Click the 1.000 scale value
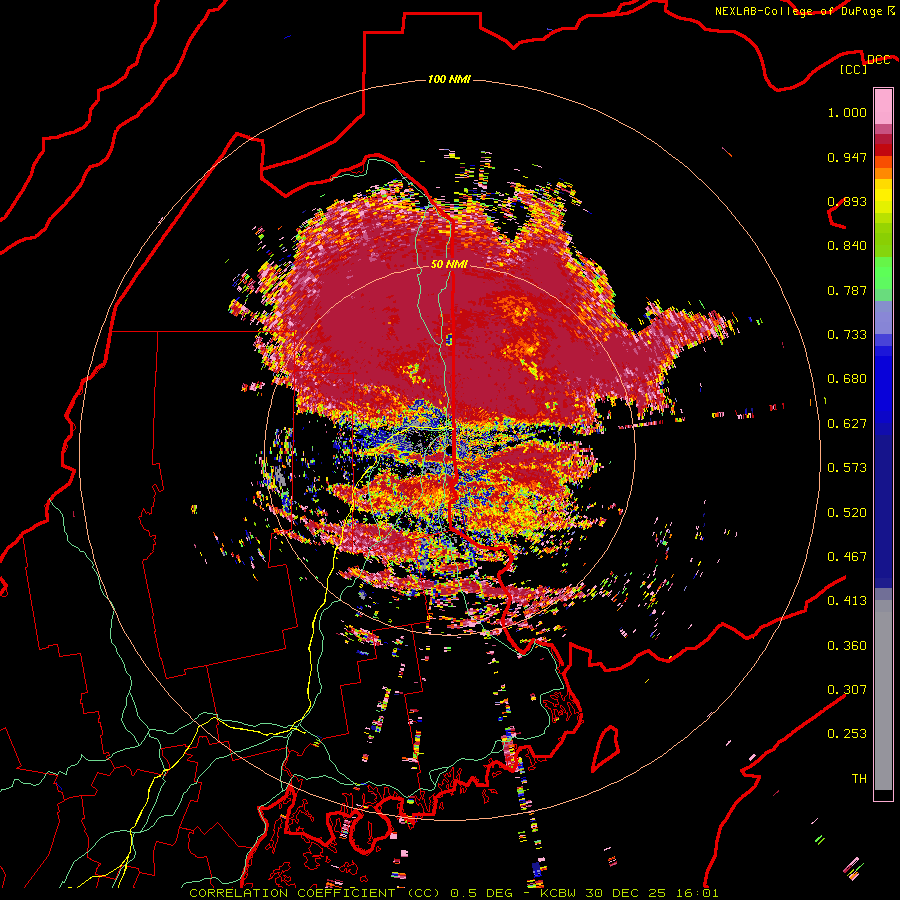The image size is (900, 900). (x=847, y=112)
